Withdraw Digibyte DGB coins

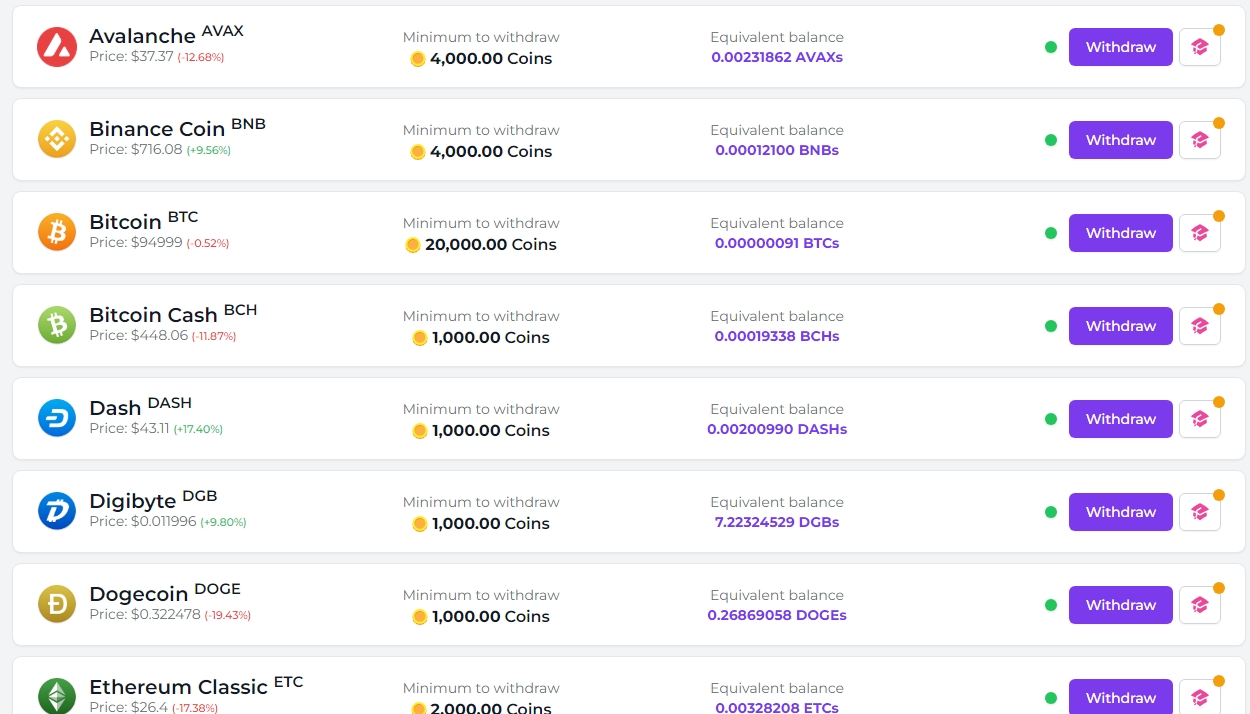click(1120, 512)
